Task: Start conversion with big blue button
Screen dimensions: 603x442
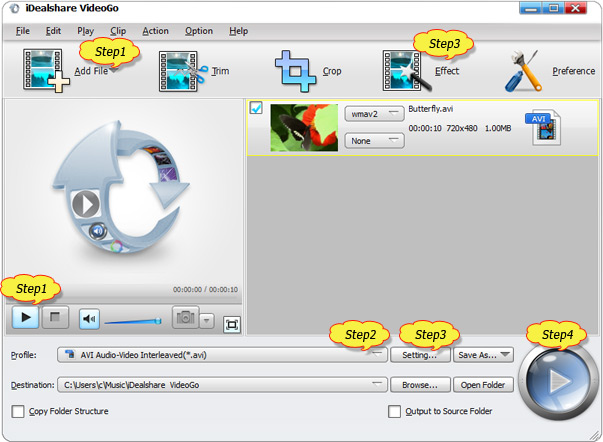Action: click(x=558, y=381)
